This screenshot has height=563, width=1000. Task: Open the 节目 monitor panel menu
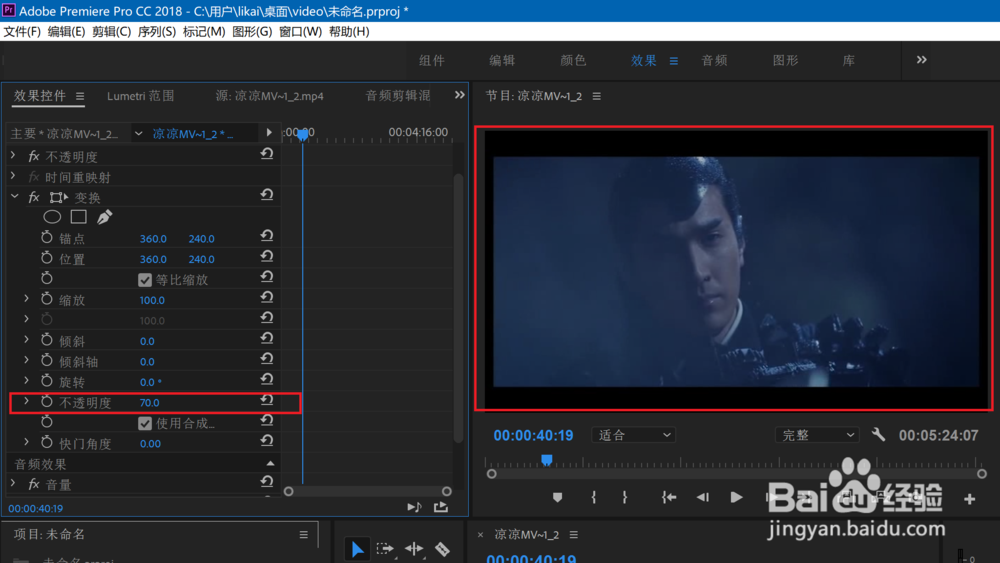[x=597, y=96]
